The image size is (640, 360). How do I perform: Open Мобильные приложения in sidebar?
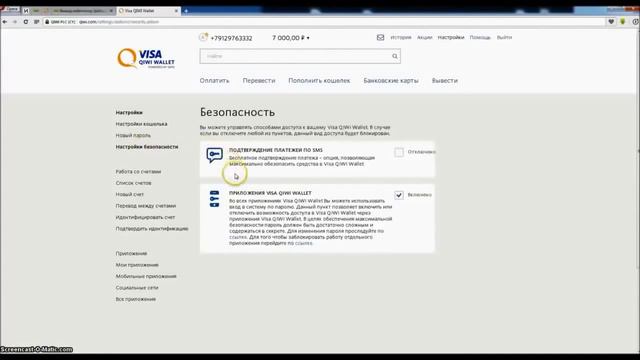tap(146, 276)
